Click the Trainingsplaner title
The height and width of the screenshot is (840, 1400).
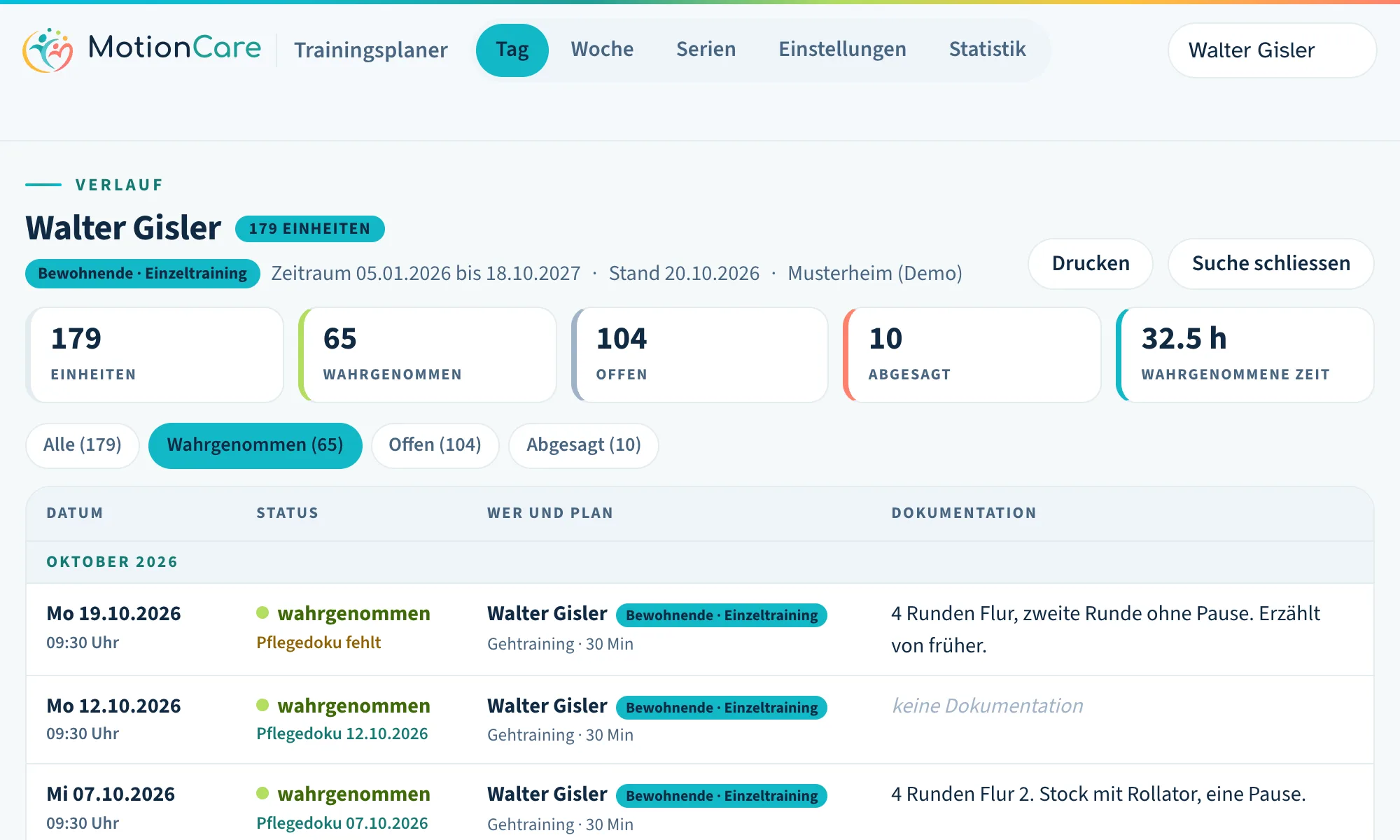[370, 50]
